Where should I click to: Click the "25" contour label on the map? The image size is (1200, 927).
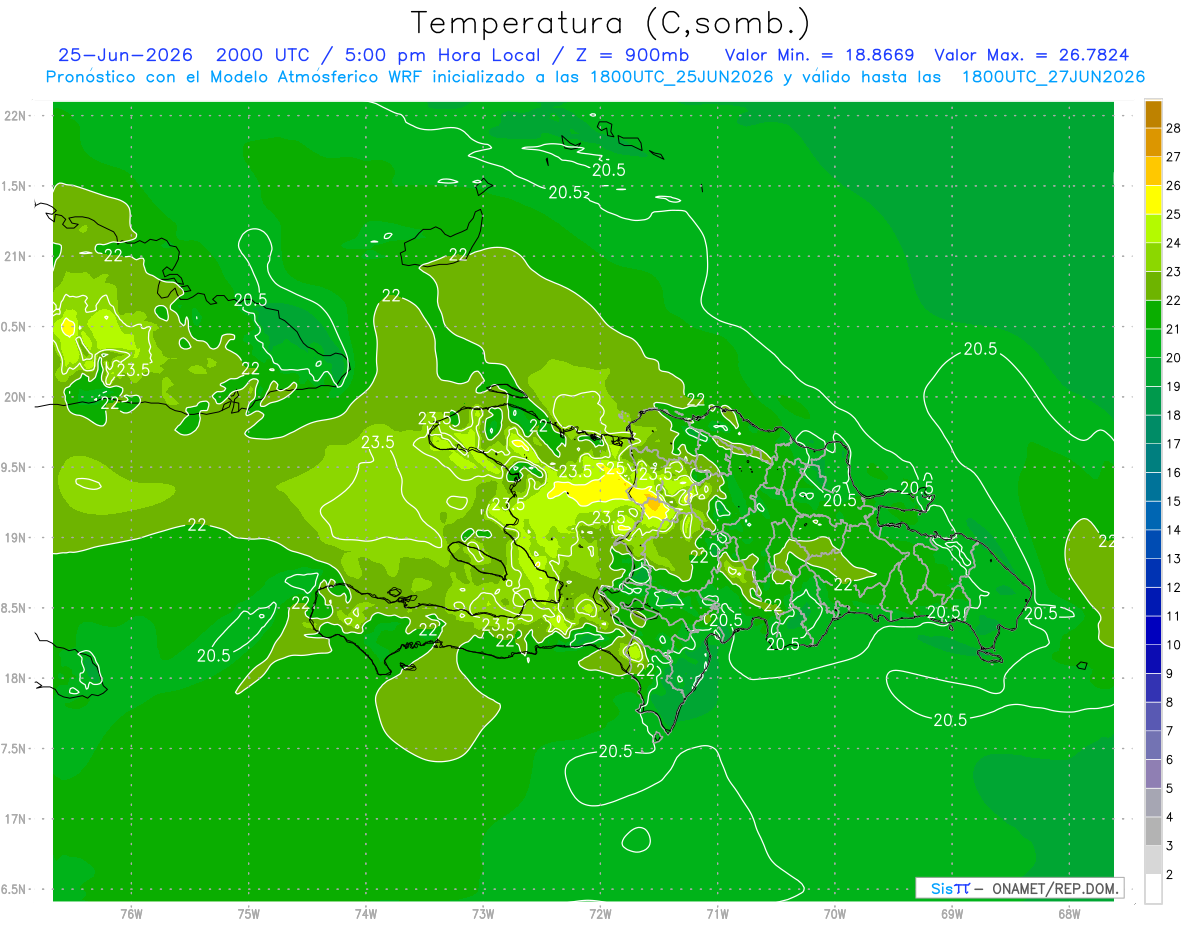616,469
